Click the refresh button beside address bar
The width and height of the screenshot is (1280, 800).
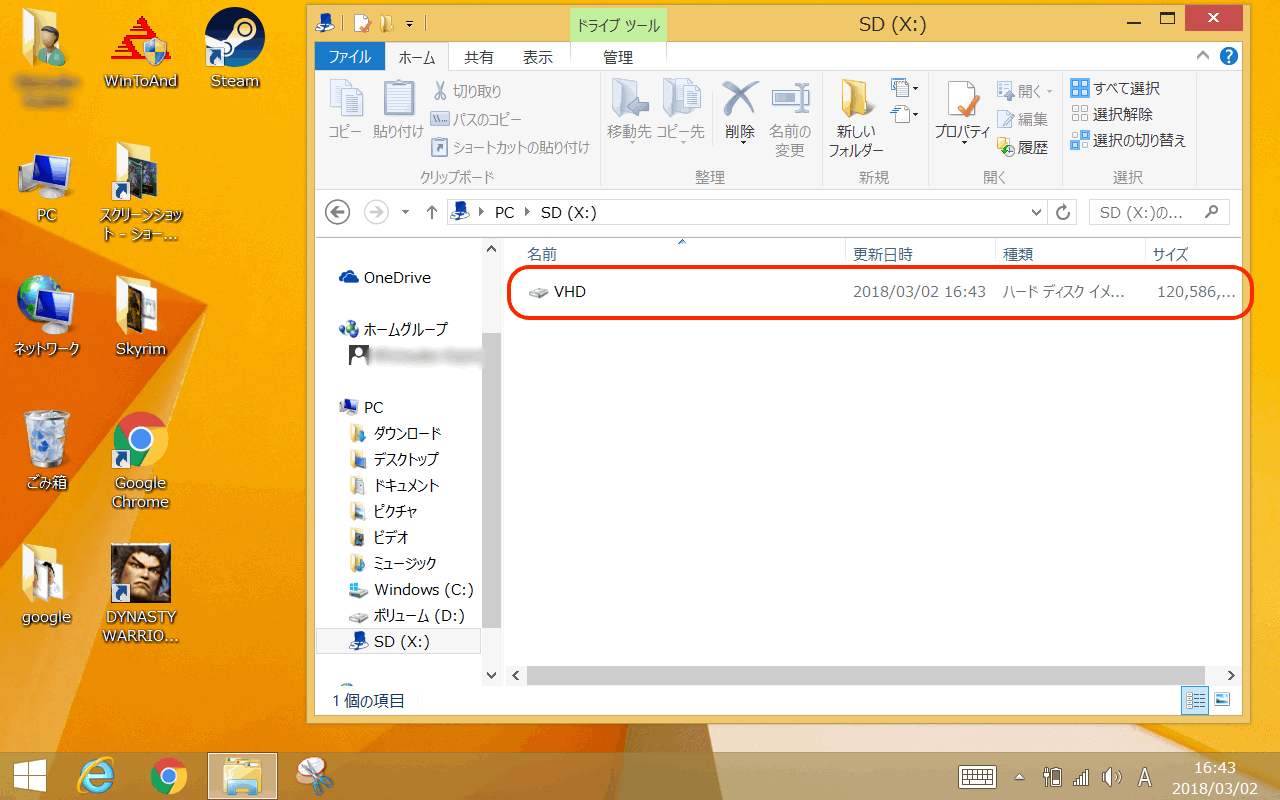point(1063,212)
